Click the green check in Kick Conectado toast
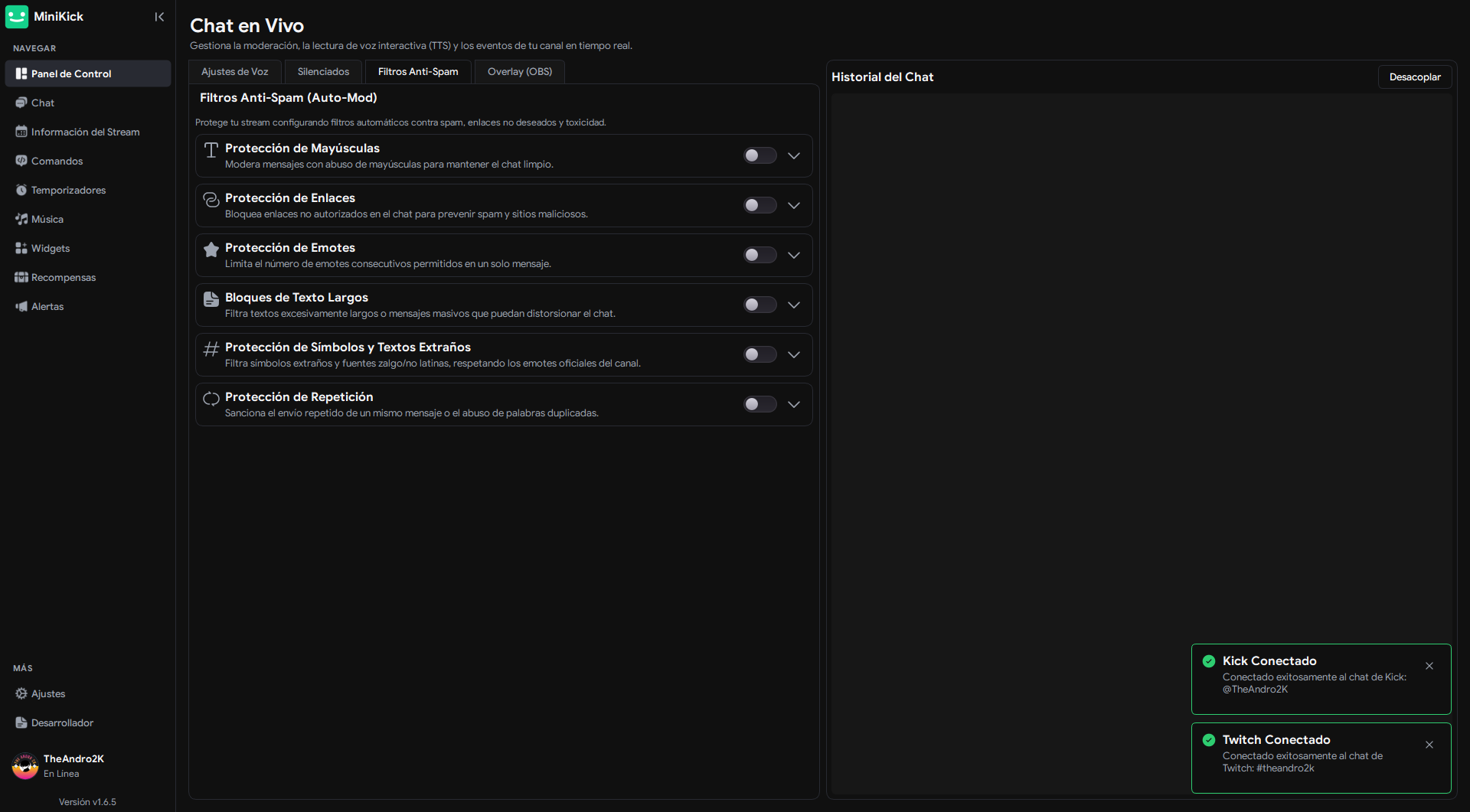 1209,661
